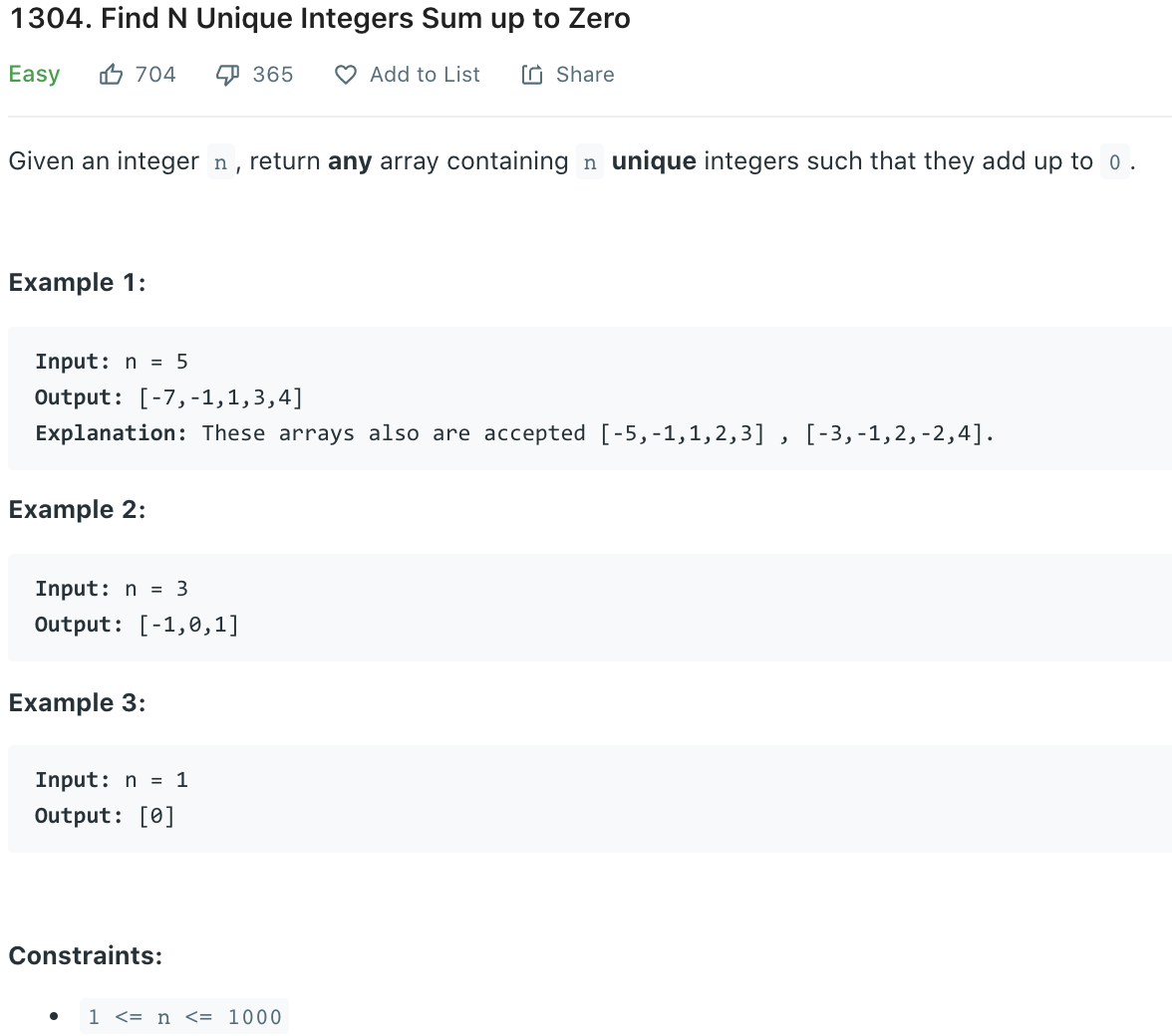Click the upvote count 704

(x=157, y=74)
